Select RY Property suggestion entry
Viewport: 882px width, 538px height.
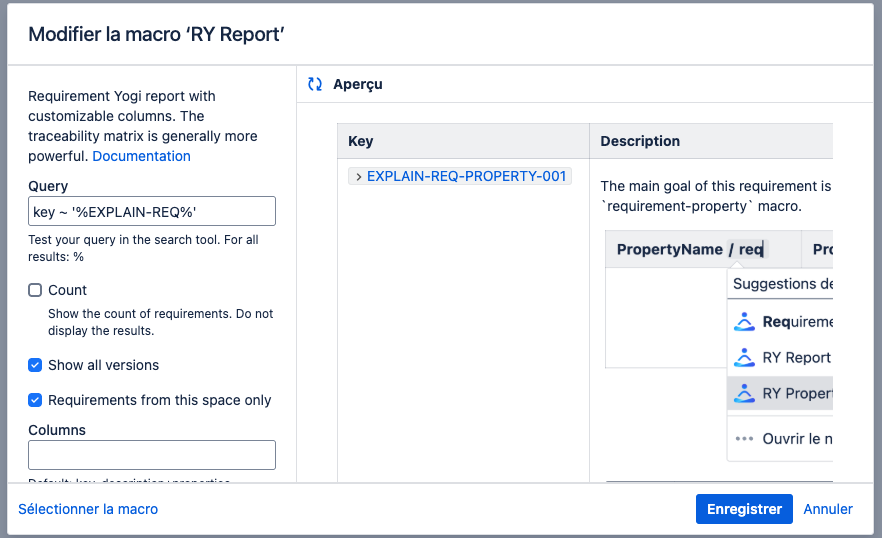(796, 393)
